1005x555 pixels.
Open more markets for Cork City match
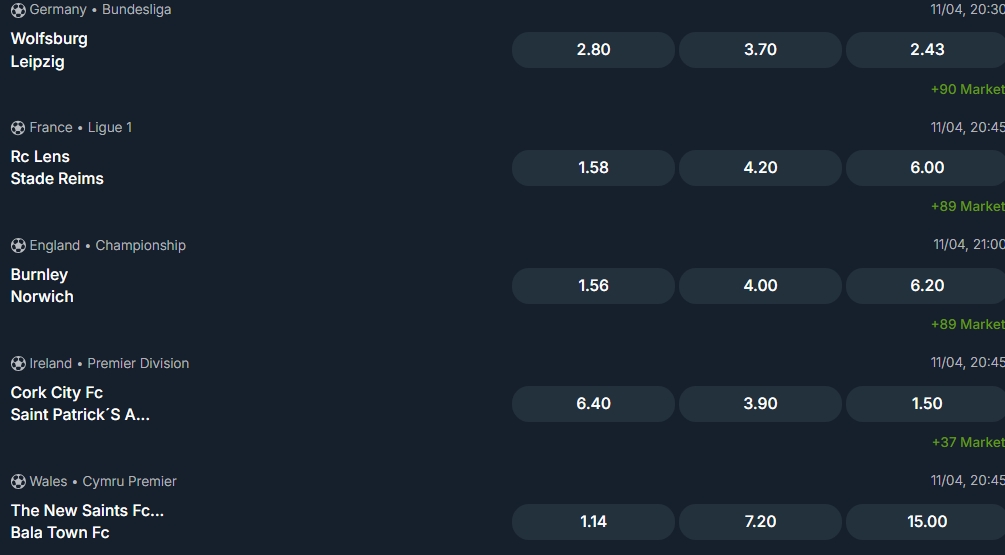click(966, 443)
